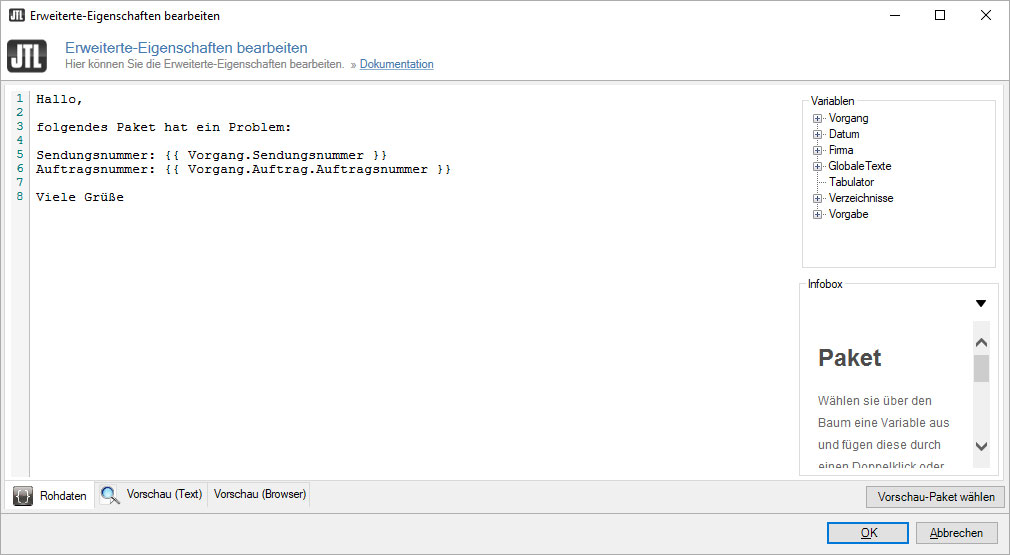This screenshot has height=555, width=1010.
Task: Expand the Vorgang variable node
Action: pos(818,119)
